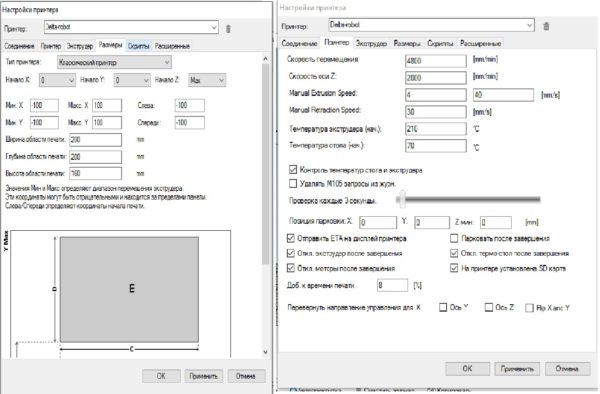Click the Мин. Y input field

tap(44, 123)
